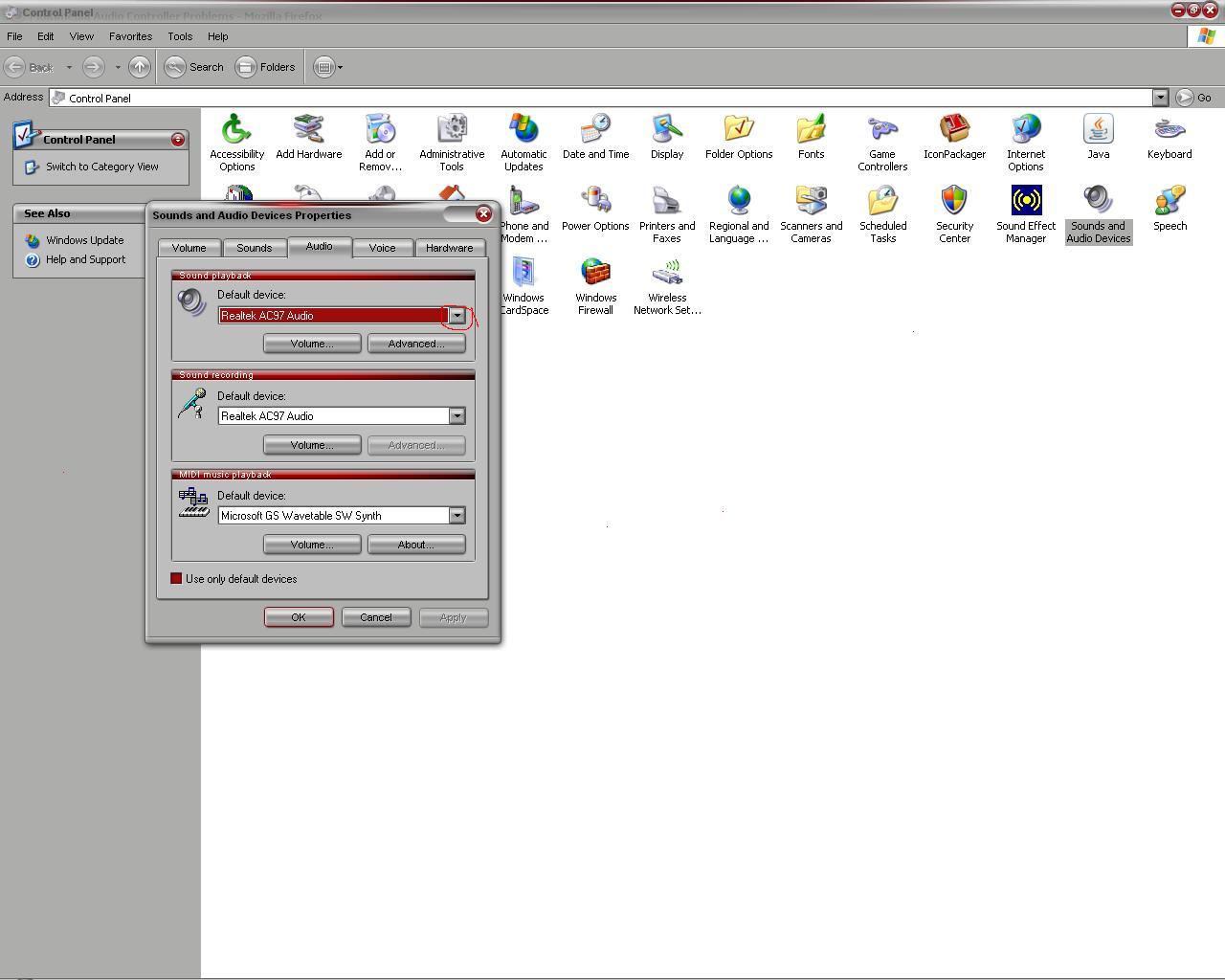Screen dimensions: 1225x980
Task: Click Advanced button under Sound playback
Action: tap(416, 344)
